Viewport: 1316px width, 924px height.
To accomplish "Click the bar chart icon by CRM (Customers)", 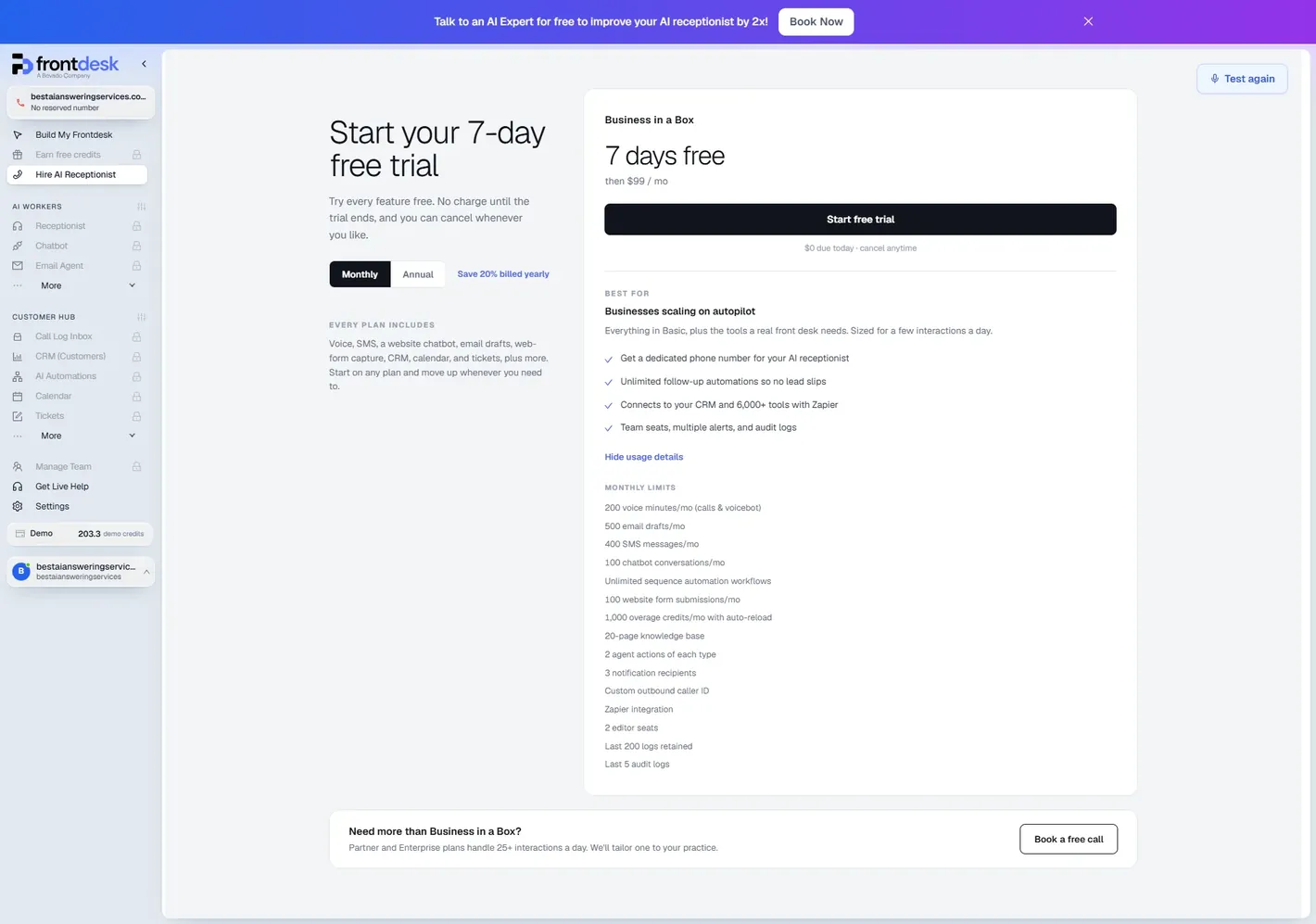I will click(x=18, y=357).
